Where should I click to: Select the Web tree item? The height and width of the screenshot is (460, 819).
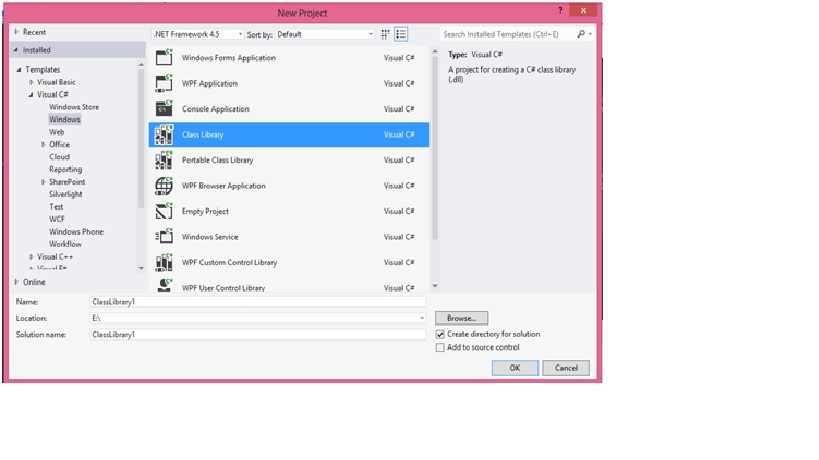coord(56,132)
